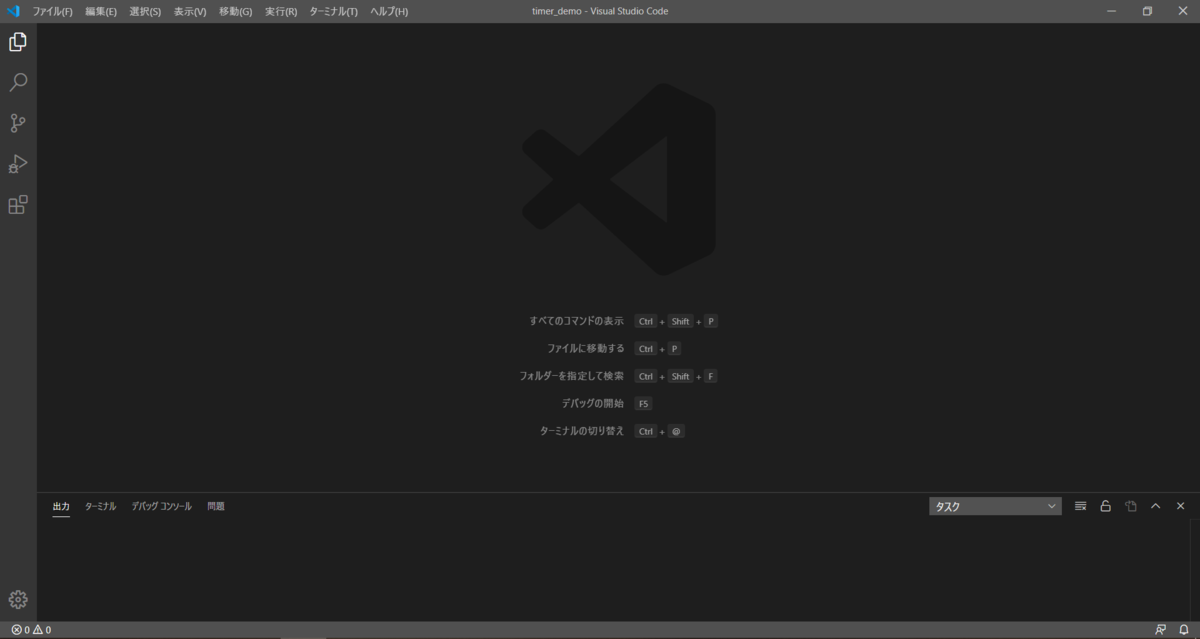Open the Extensions view
The image size is (1200, 639).
(18, 205)
